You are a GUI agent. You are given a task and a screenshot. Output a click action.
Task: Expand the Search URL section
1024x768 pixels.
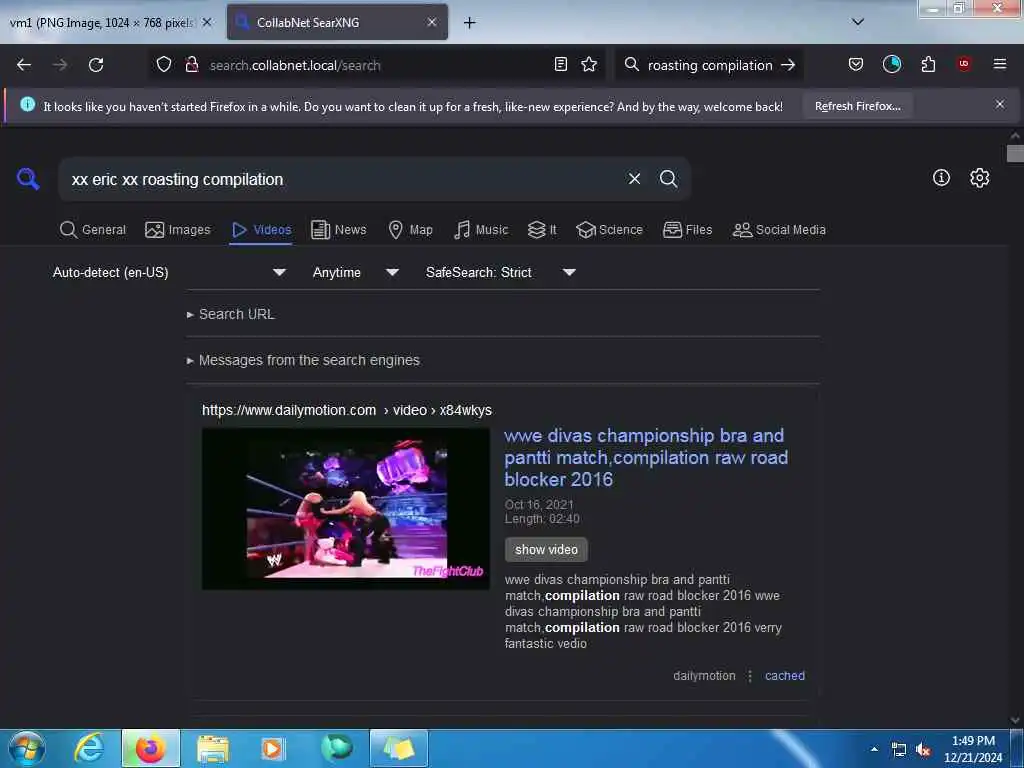click(231, 314)
